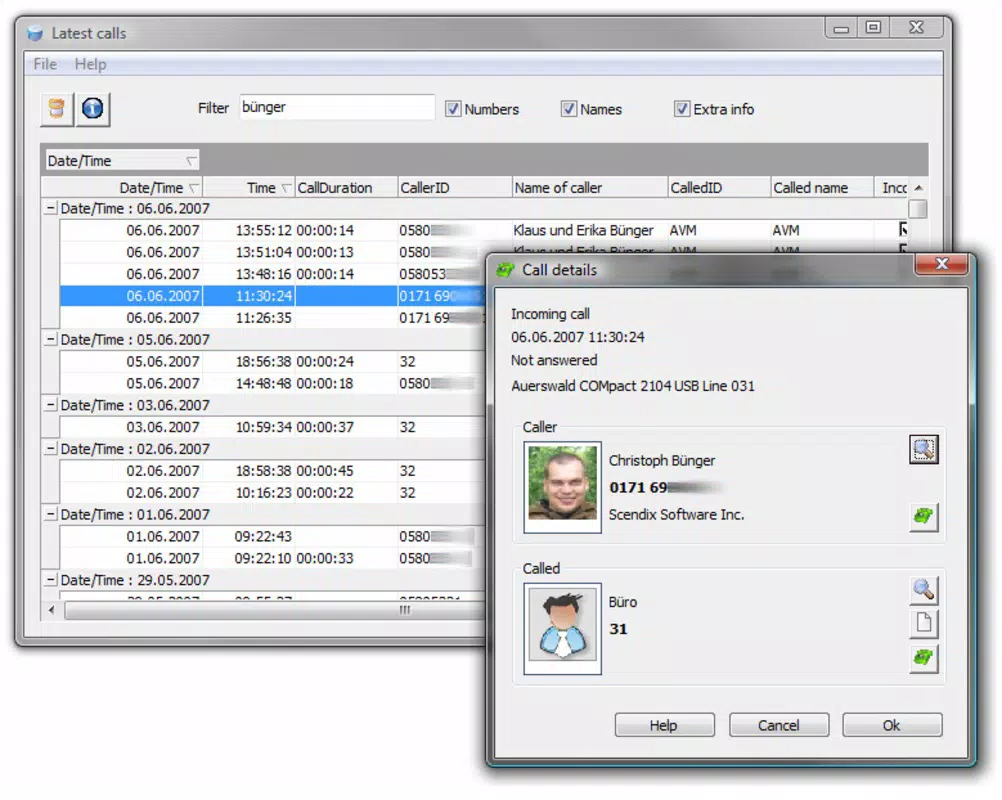Viewport: 1002px width, 800px height.
Task: Click the magnifier icon in the Called section
Action: click(x=923, y=590)
